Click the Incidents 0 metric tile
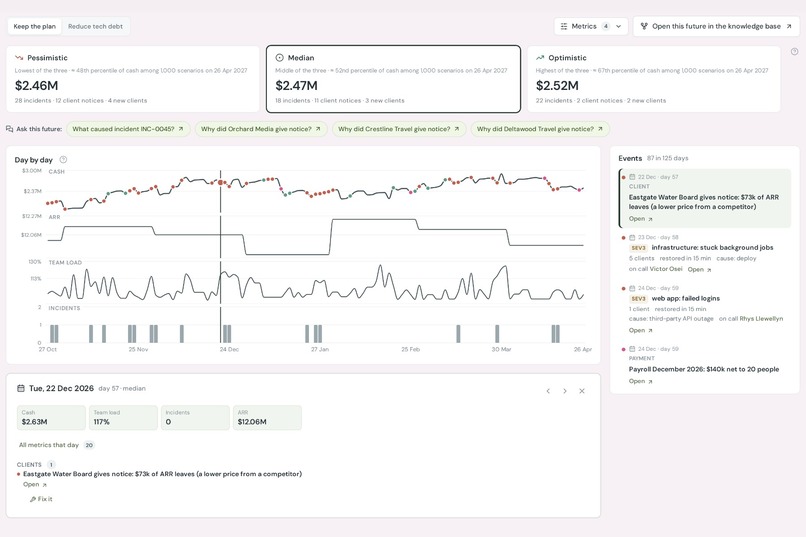806x537 pixels. [x=195, y=418]
